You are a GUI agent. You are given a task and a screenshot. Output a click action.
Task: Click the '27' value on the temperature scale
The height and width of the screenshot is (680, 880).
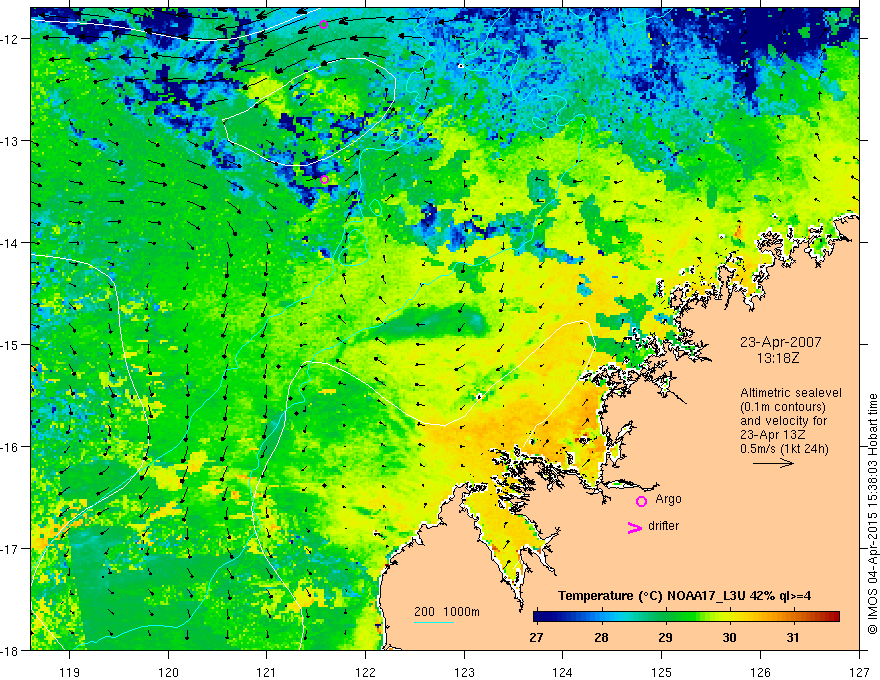tap(536, 637)
